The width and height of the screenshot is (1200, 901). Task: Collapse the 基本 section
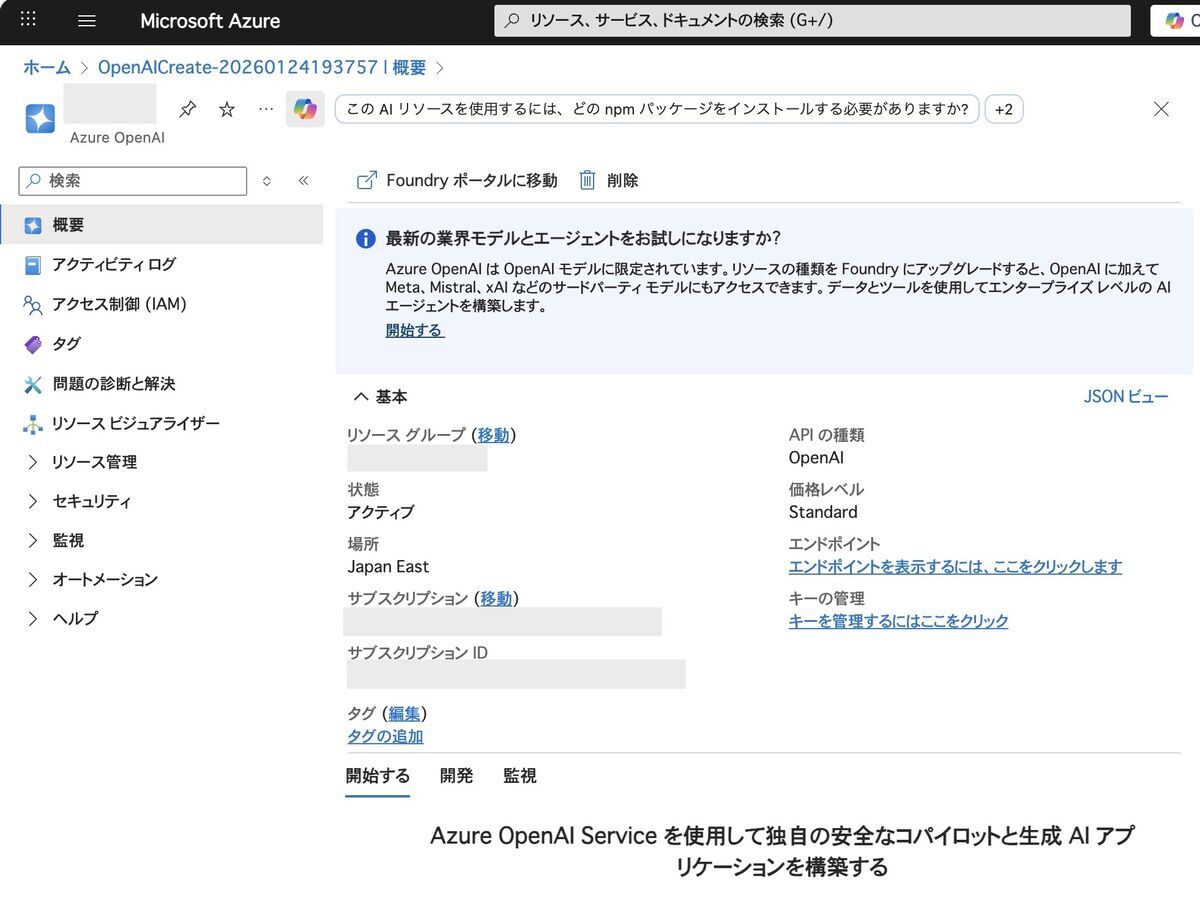pos(381,397)
